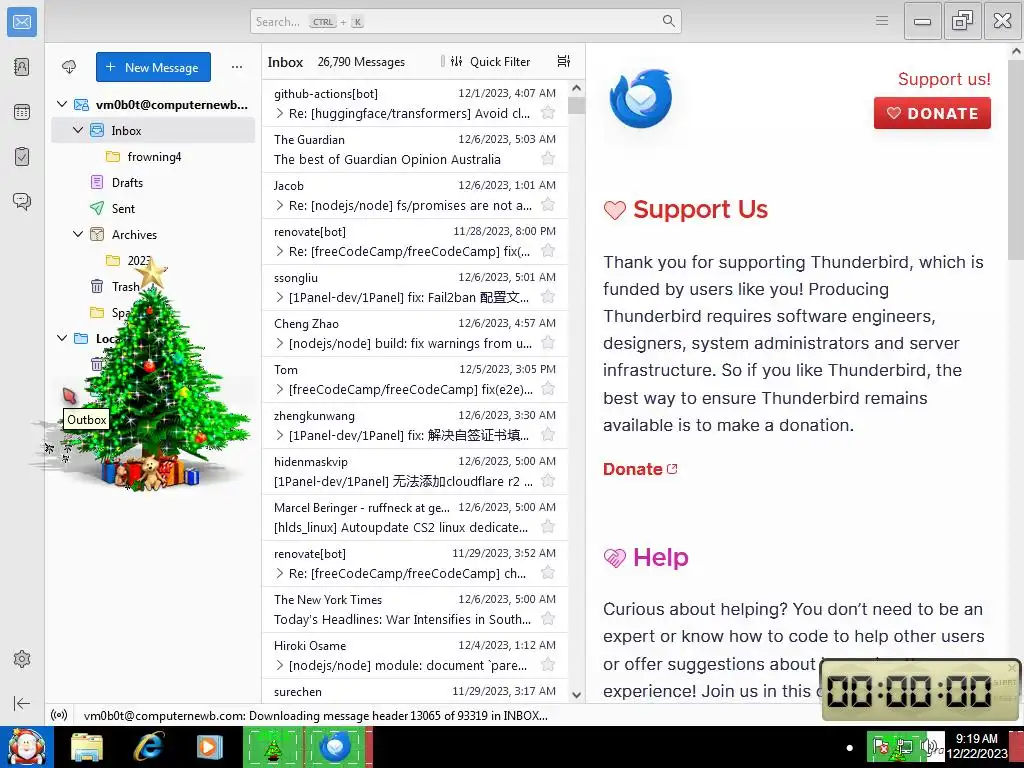The height and width of the screenshot is (768, 1024).
Task: Click message list scroll down arrow
Action: [x=576, y=695]
